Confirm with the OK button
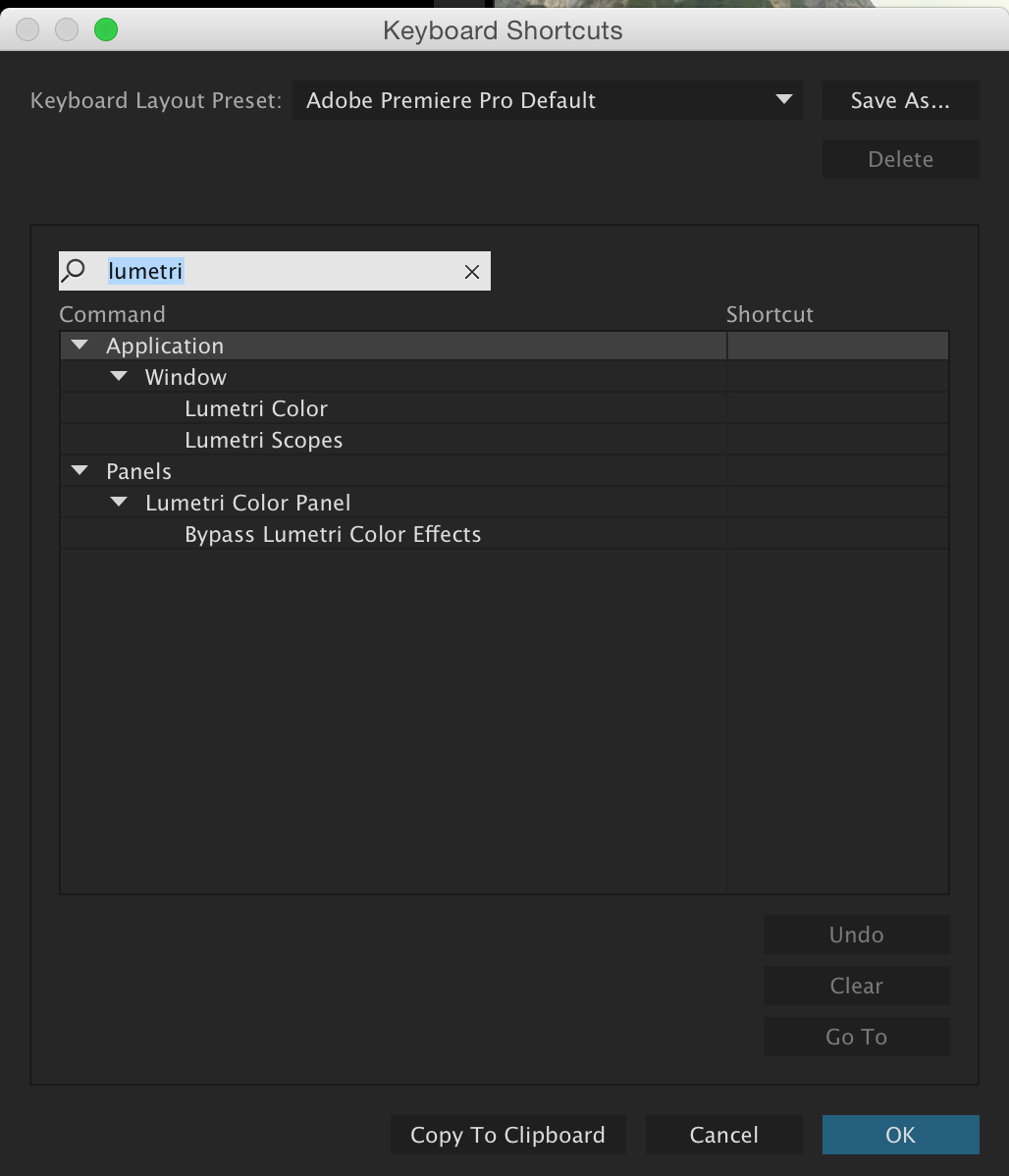This screenshot has width=1009, height=1176. [900, 1135]
